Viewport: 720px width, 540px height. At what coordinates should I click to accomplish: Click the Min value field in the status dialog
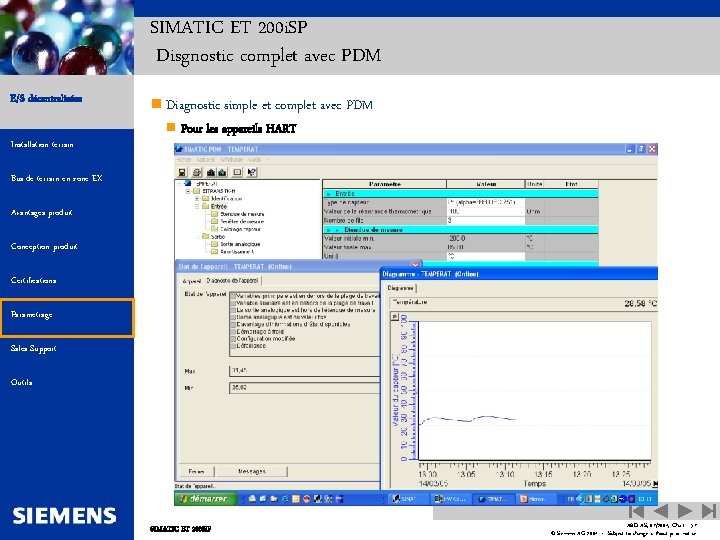pos(305,388)
